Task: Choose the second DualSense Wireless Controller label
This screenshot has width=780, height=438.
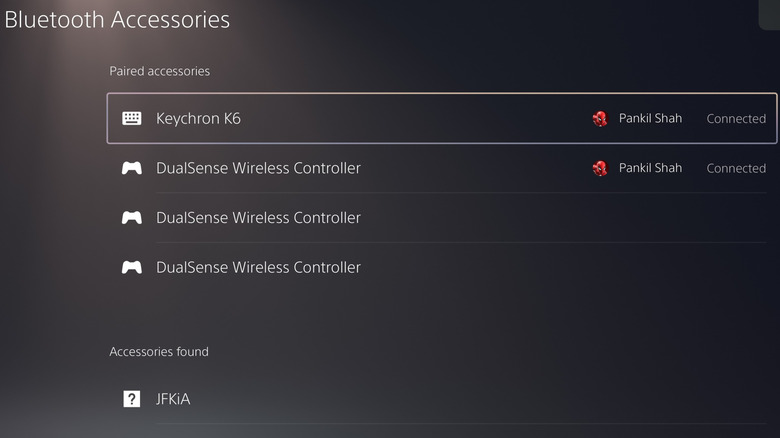Action: coord(258,218)
